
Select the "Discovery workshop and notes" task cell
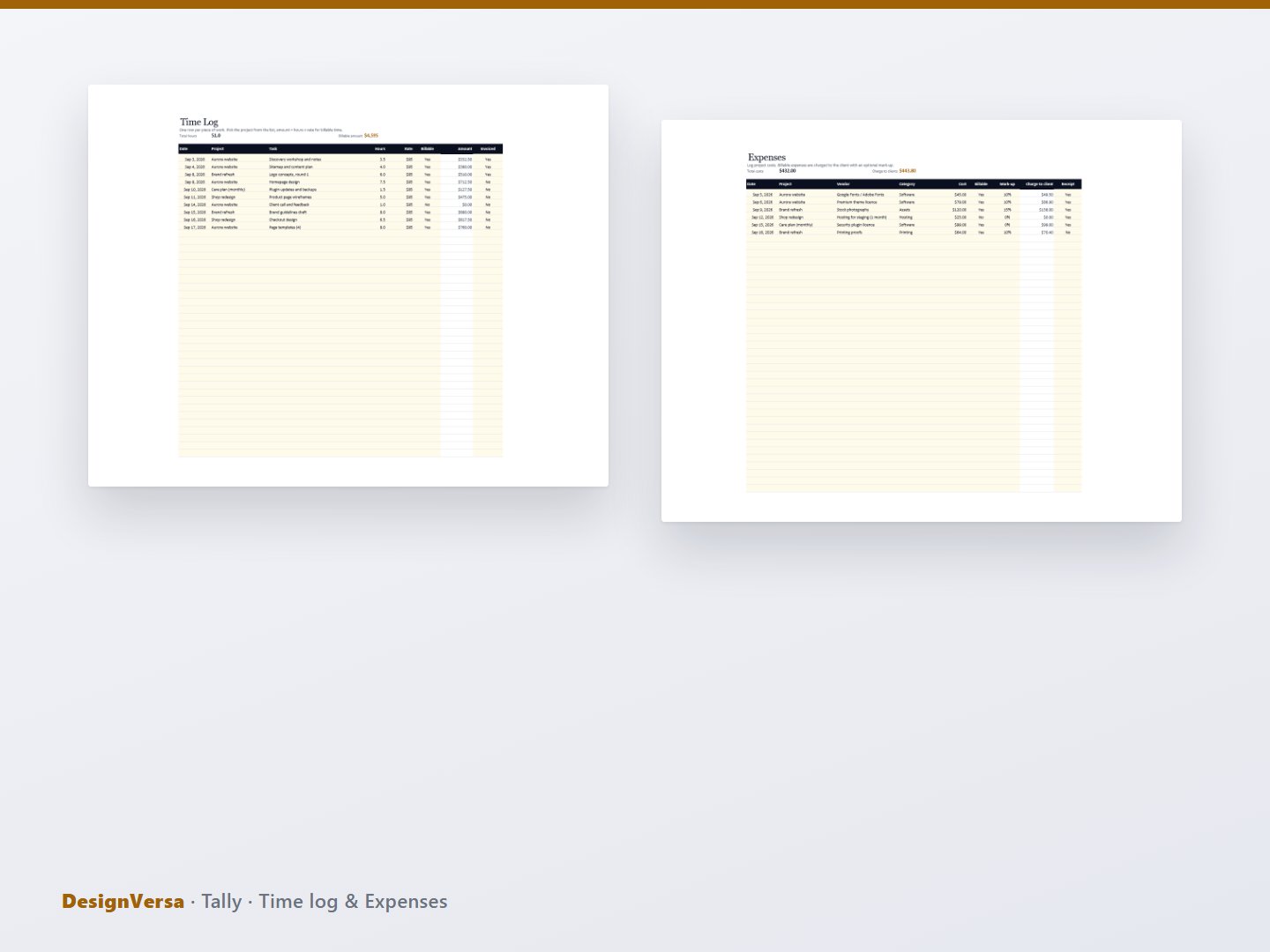point(295,160)
